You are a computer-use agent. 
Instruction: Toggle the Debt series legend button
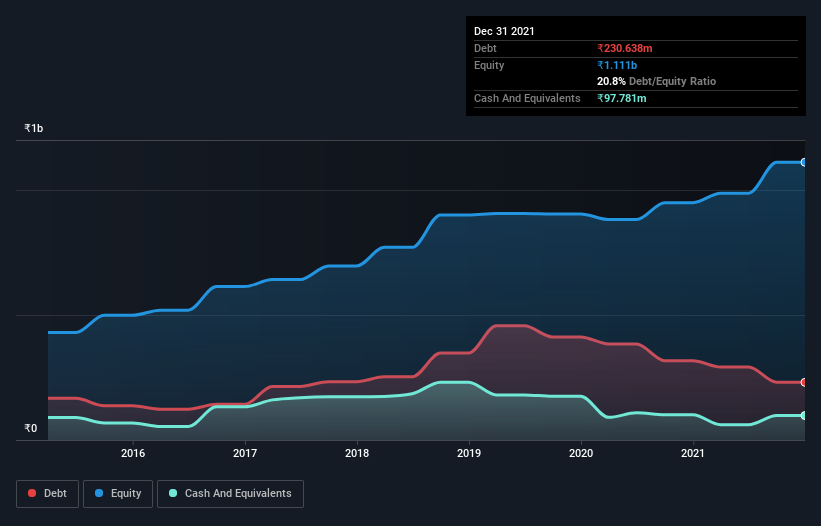point(47,494)
